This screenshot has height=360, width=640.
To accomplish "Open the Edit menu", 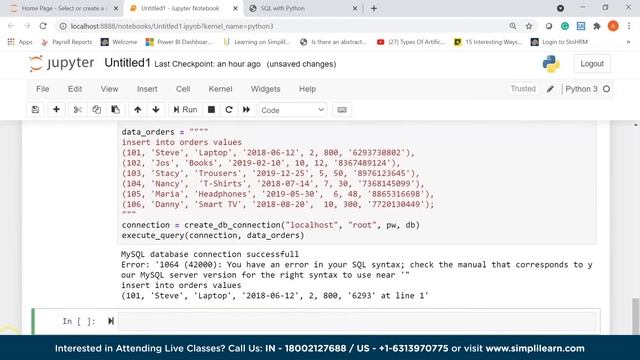I will [75, 89].
